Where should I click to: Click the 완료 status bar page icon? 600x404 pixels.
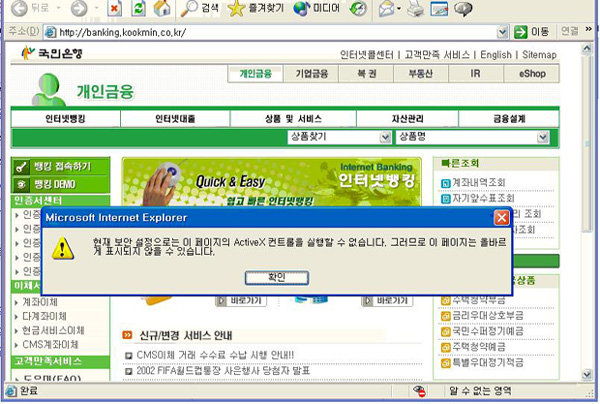point(11,391)
